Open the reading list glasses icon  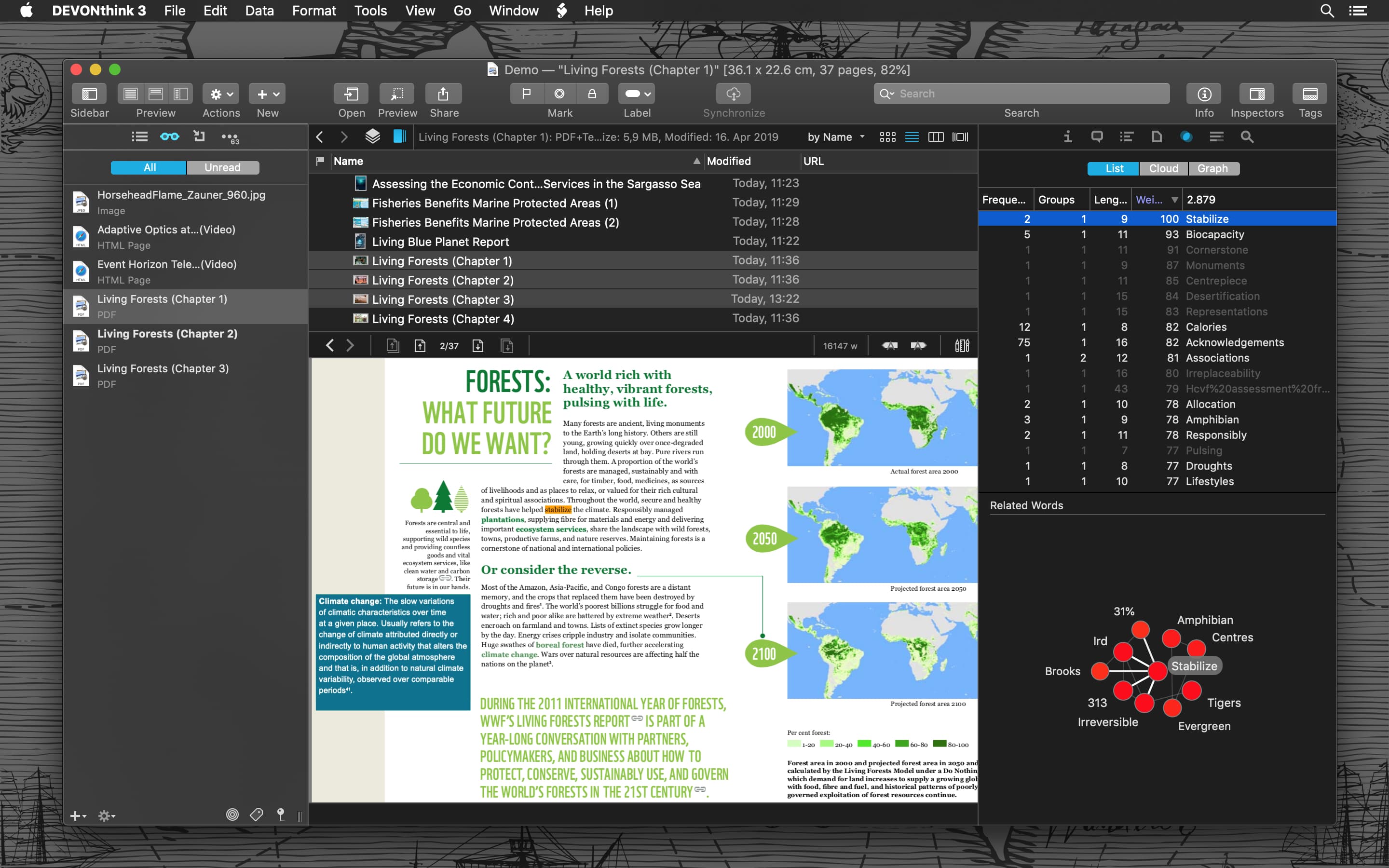[169, 136]
